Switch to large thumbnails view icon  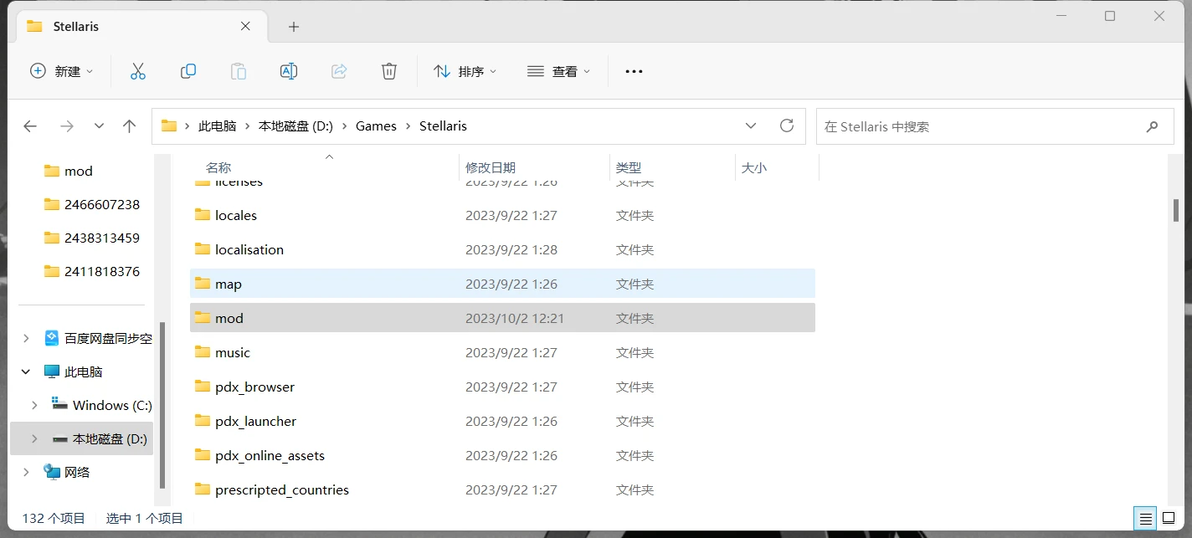click(x=1168, y=518)
